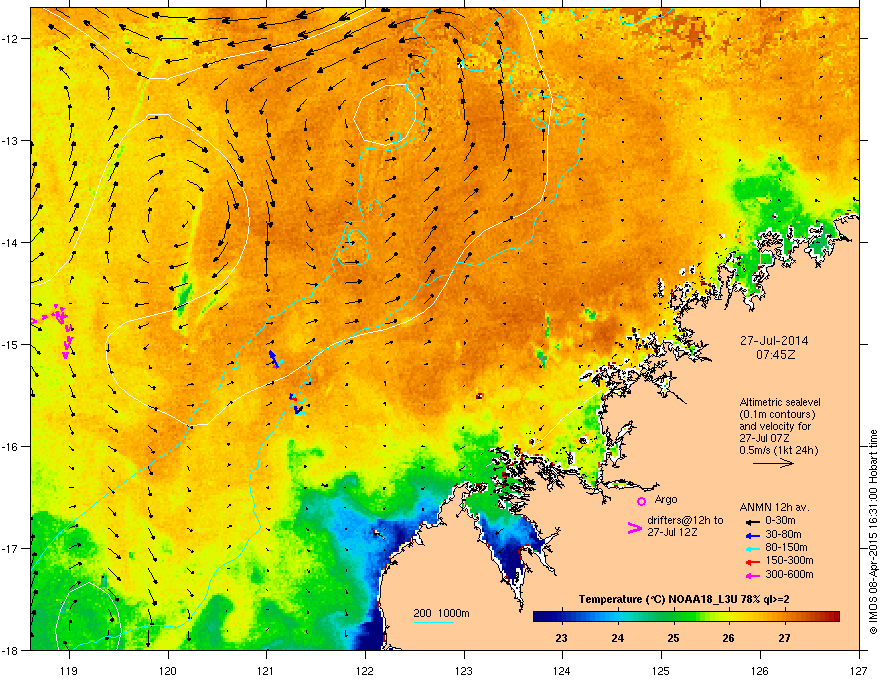Click the longitude axis label 125
This screenshot has width=880, height=680.
click(x=661, y=670)
